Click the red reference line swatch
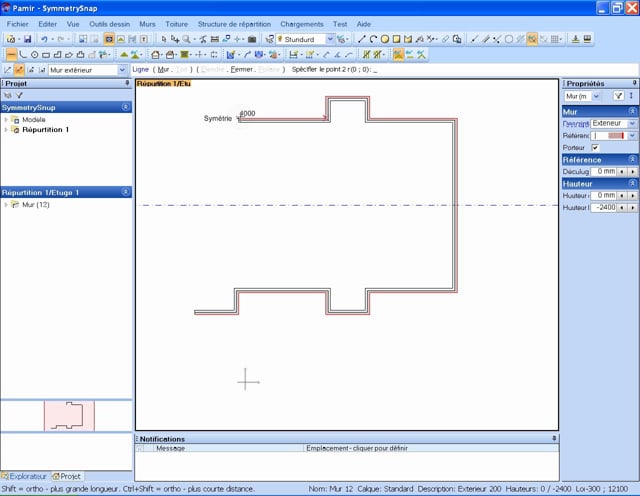This screenshot has height=496, width=640. [616, 136]
